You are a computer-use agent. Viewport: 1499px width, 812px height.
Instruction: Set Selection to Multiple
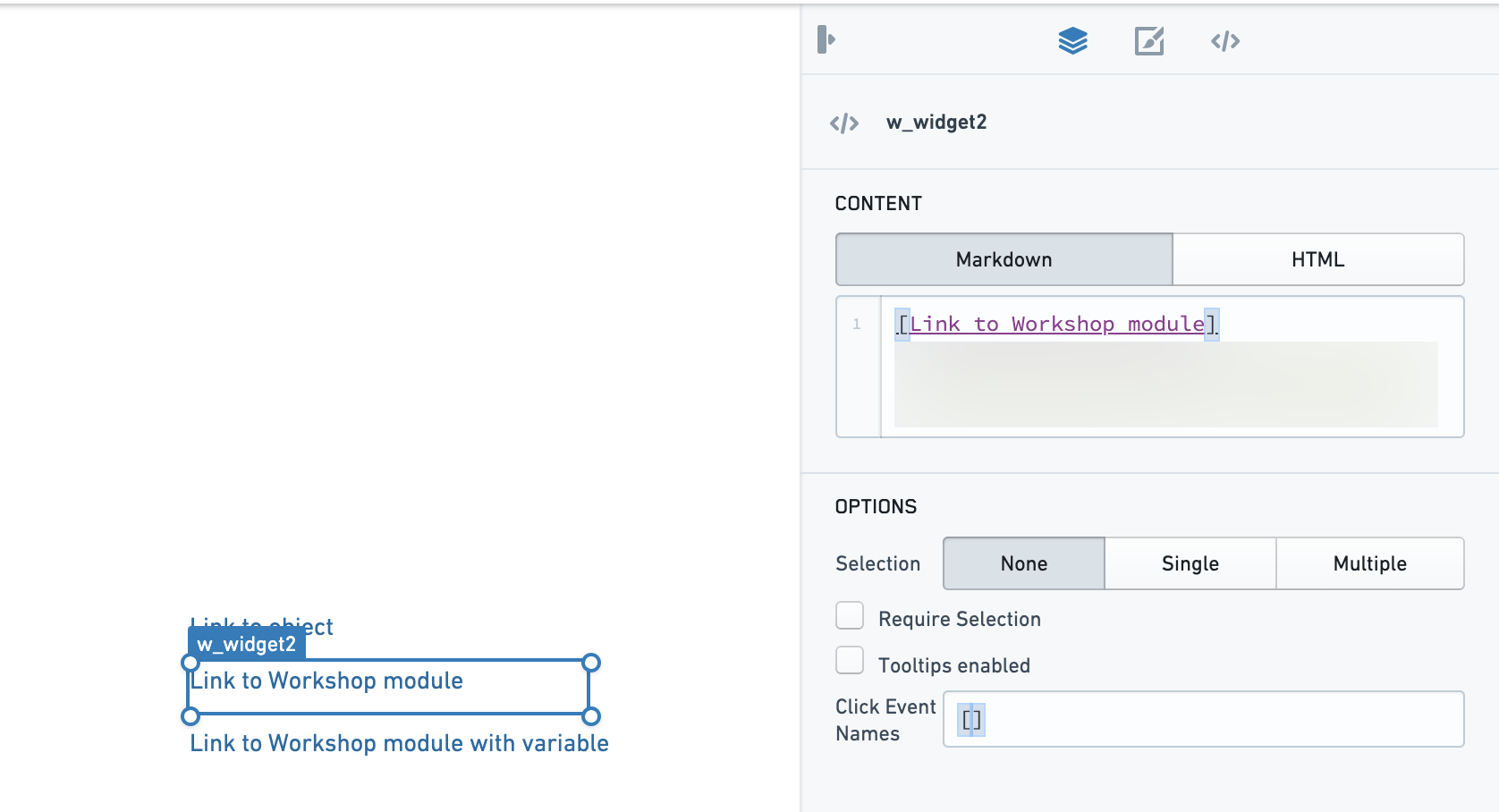(1369, 563)
